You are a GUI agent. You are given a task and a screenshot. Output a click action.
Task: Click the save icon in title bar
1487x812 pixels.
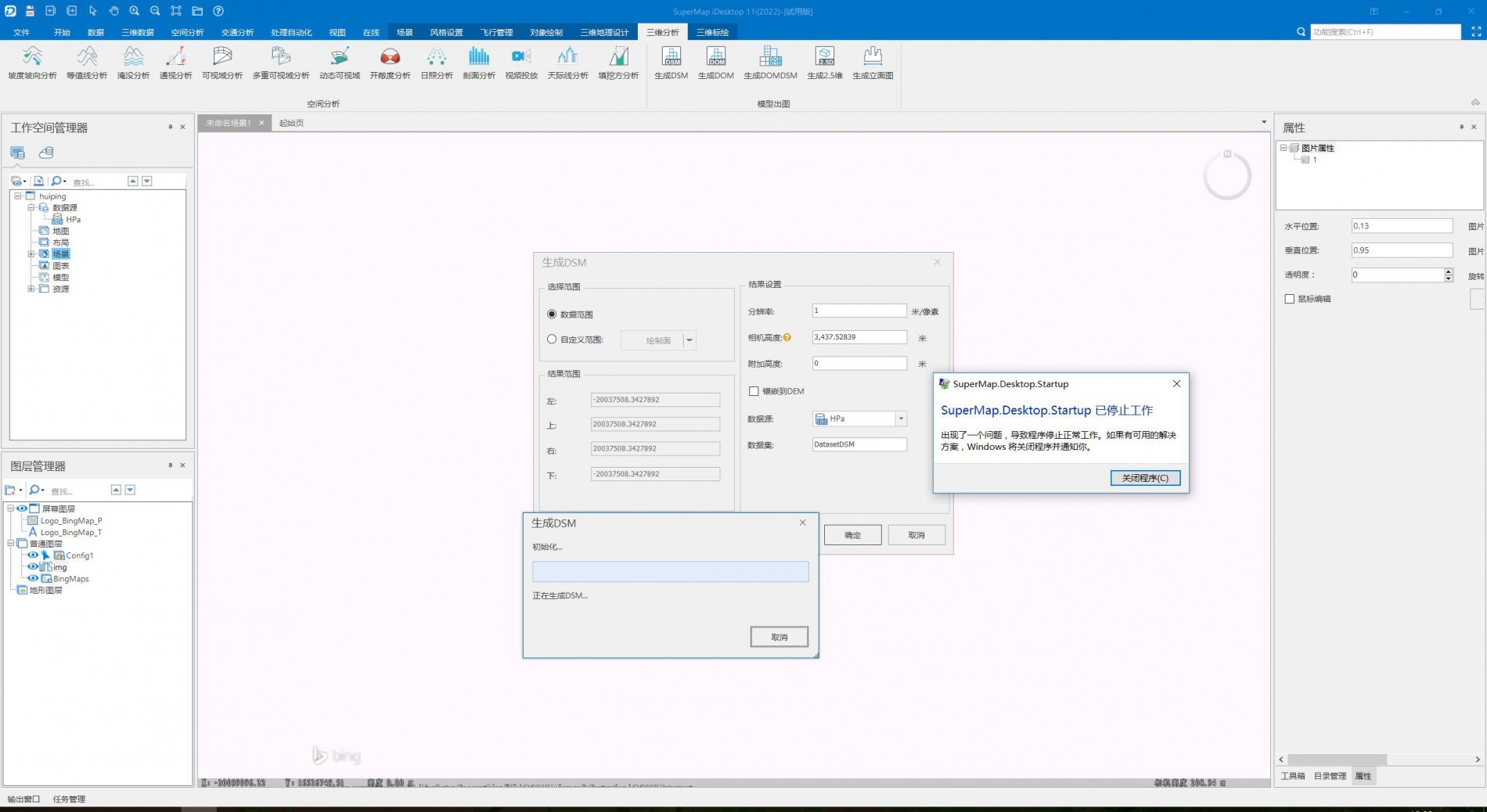tap(30, 11)
